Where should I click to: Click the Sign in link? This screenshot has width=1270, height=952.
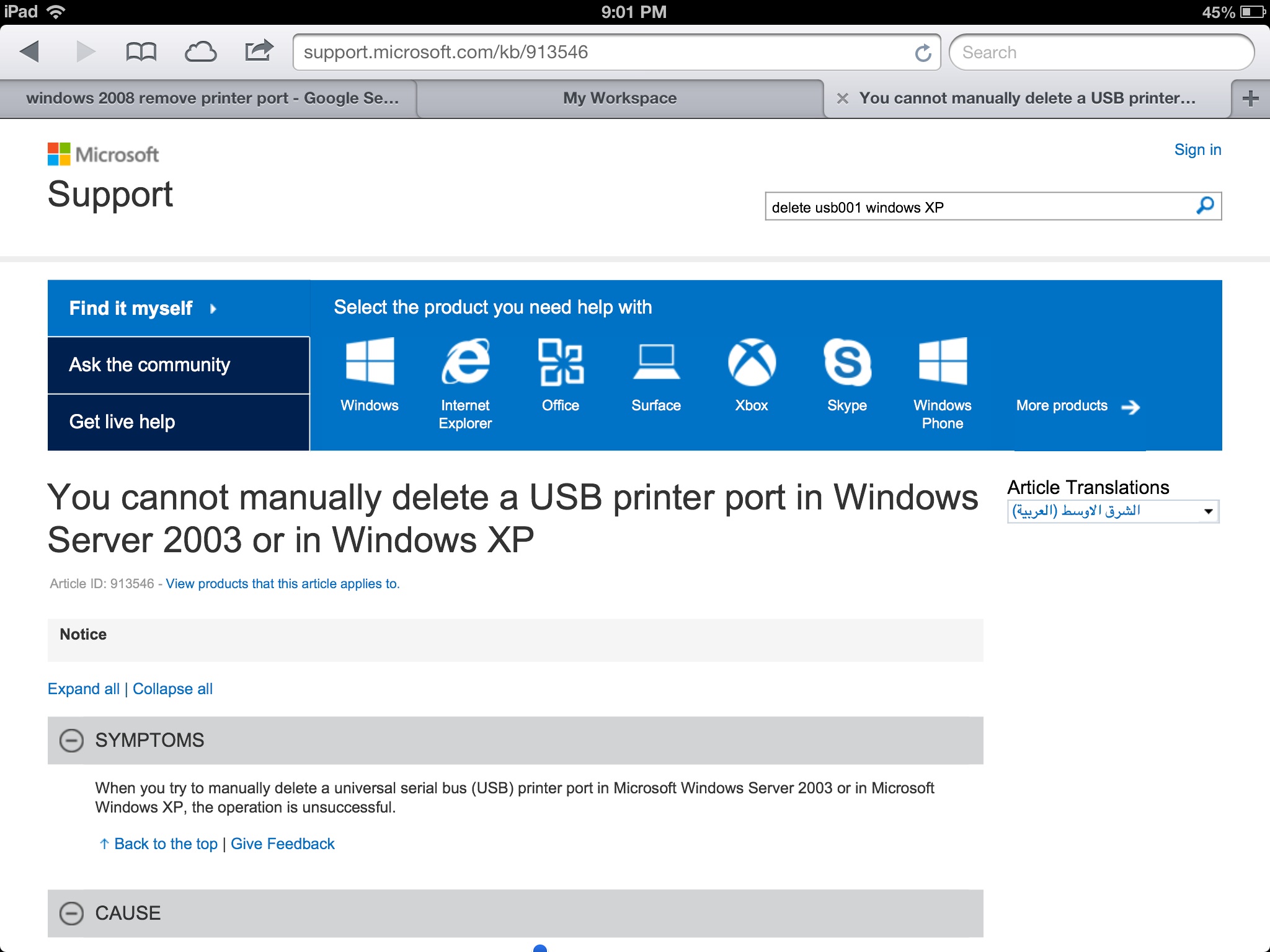pos(1197,149)
